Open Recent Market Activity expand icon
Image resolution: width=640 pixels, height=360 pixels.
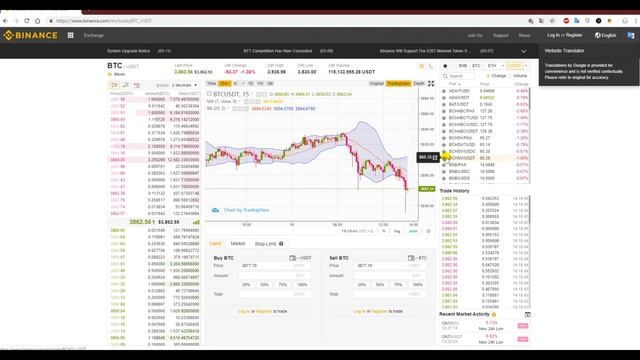click(x=527, y=314)
